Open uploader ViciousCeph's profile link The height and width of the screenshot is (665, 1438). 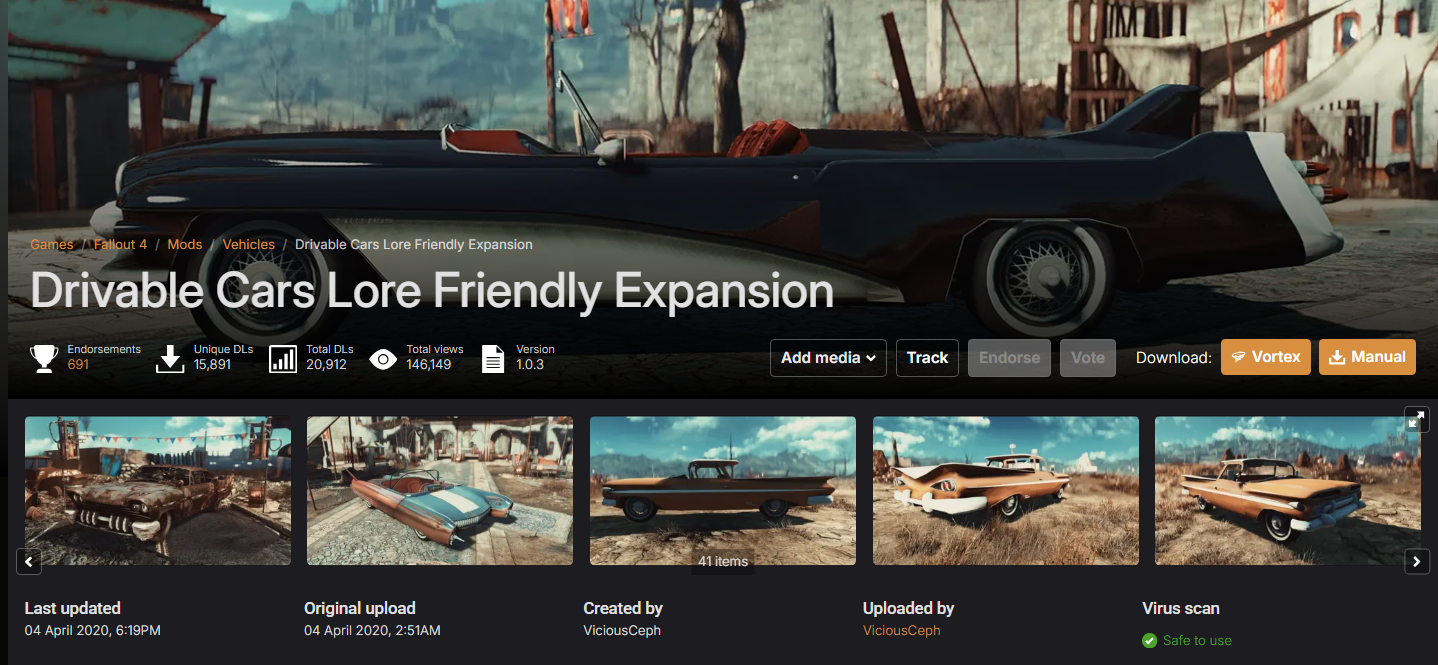(902, 630)
